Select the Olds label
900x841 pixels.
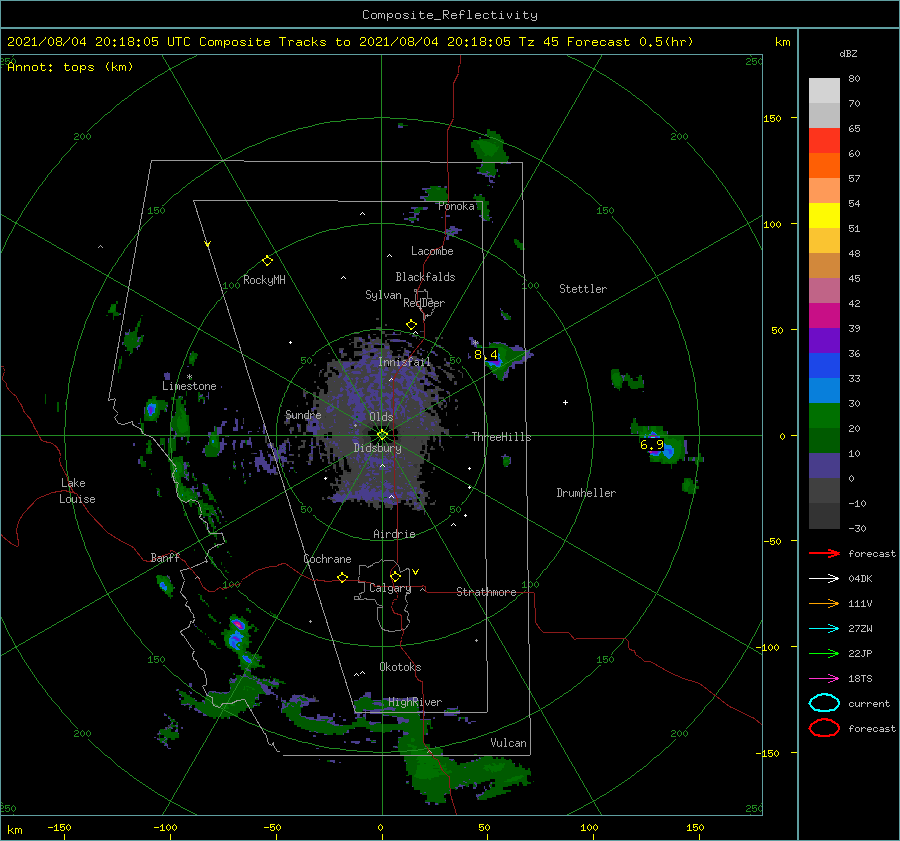[x=381, y=417]
